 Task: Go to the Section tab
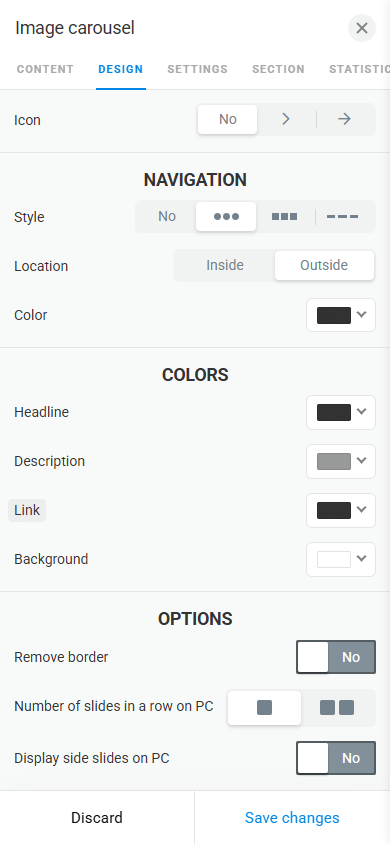pyautogui.click(x=278, y=69)
